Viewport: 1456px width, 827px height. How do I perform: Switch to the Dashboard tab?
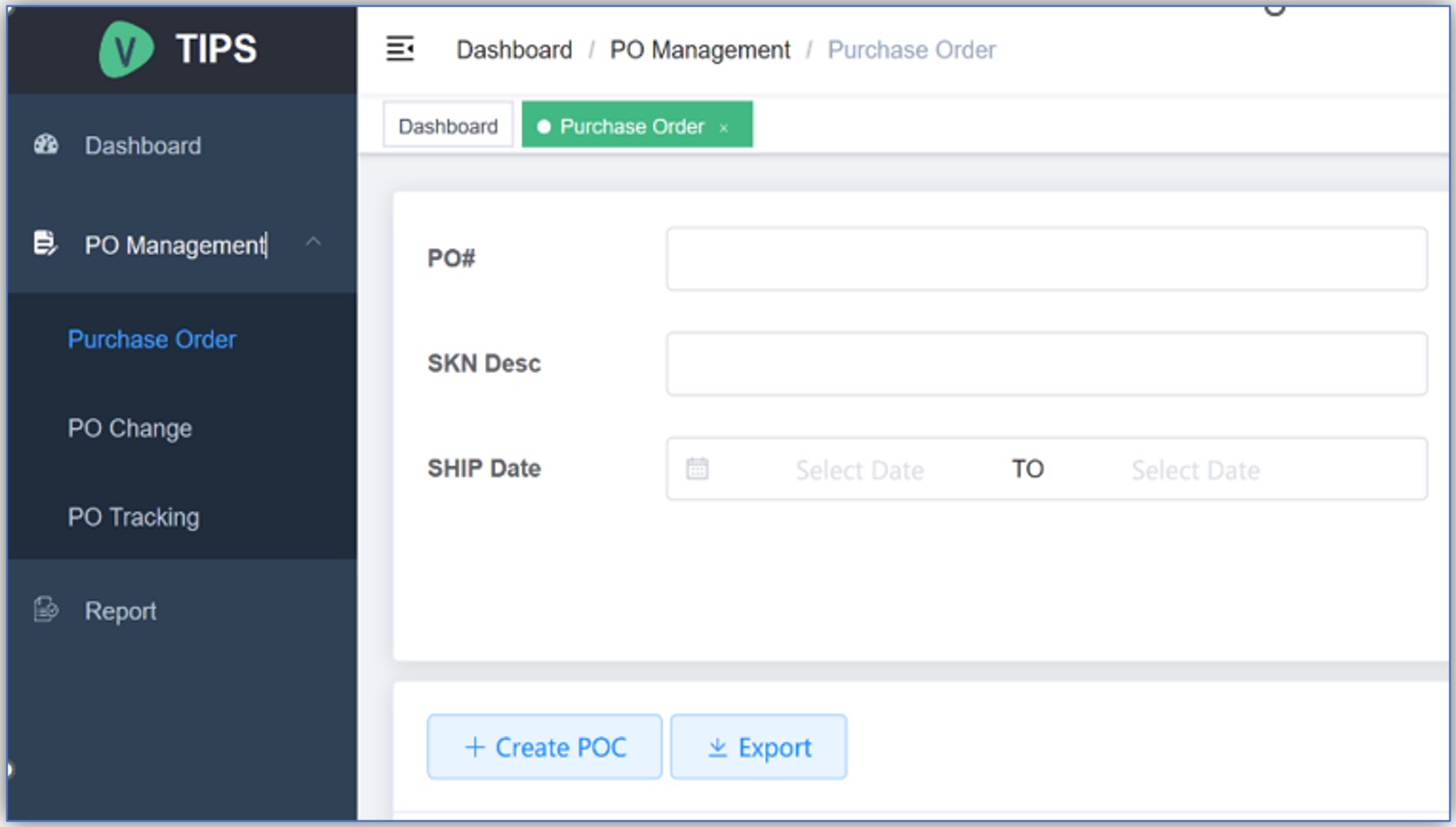(x=448, y=126)
